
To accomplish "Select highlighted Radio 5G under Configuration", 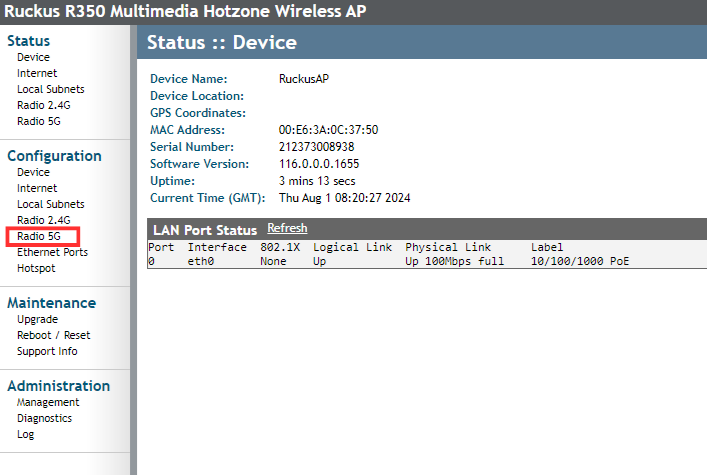I will click(x=40, y=236).
